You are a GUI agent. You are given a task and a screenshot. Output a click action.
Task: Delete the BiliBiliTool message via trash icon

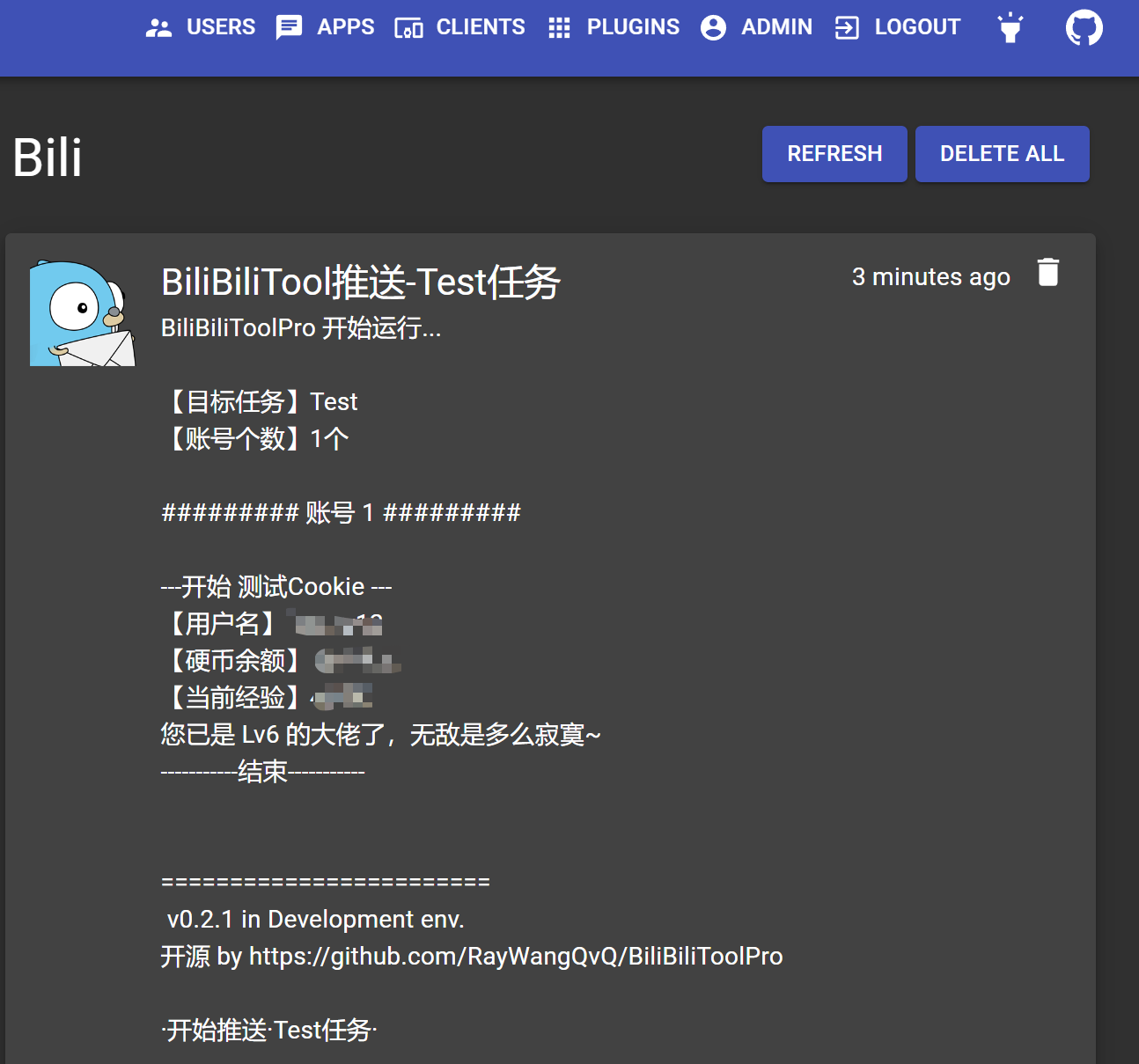[1048, 273]
